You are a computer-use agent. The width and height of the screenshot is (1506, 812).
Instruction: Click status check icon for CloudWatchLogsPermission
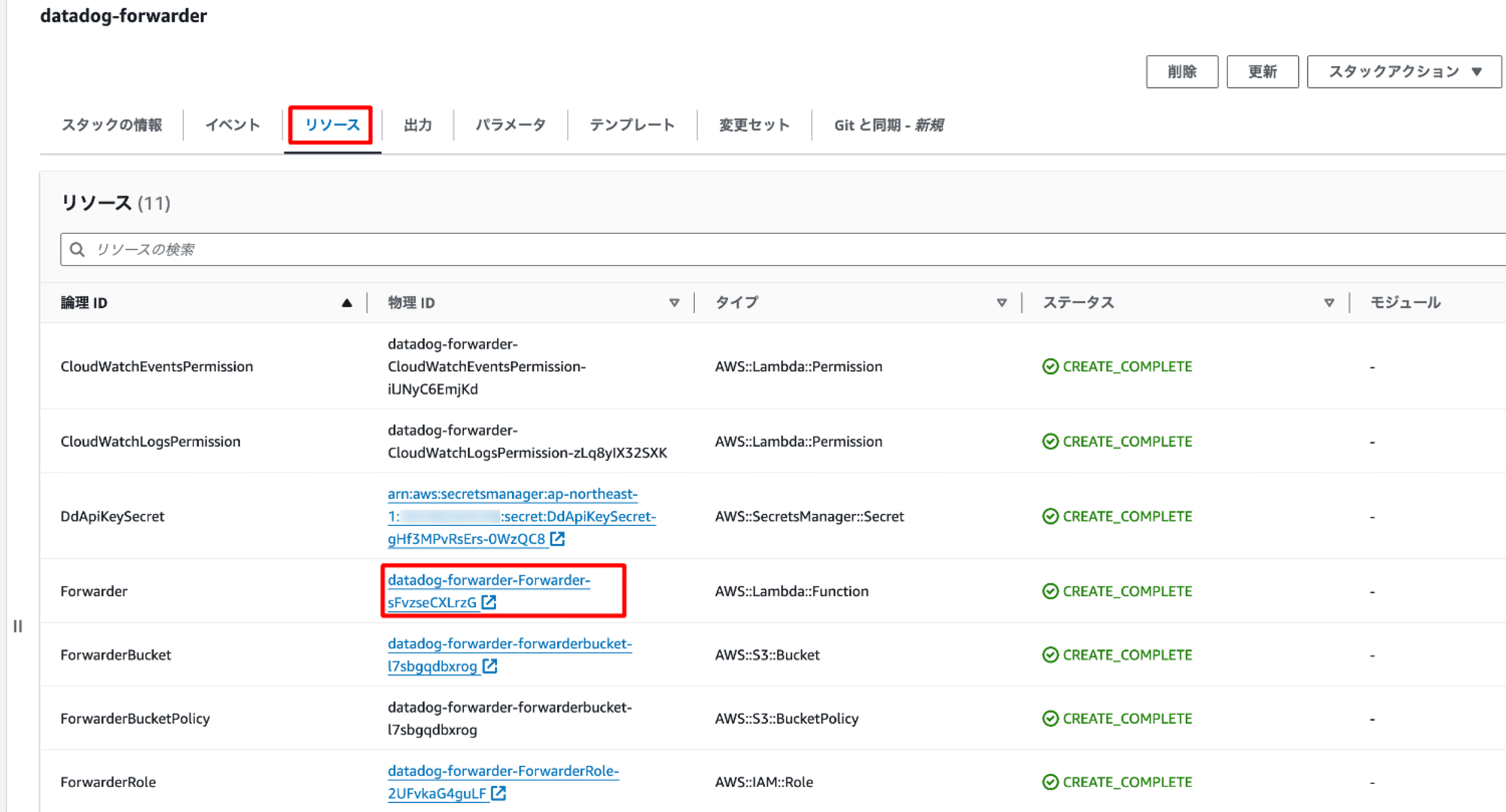pyautogui.click(x=1050, y=442)
